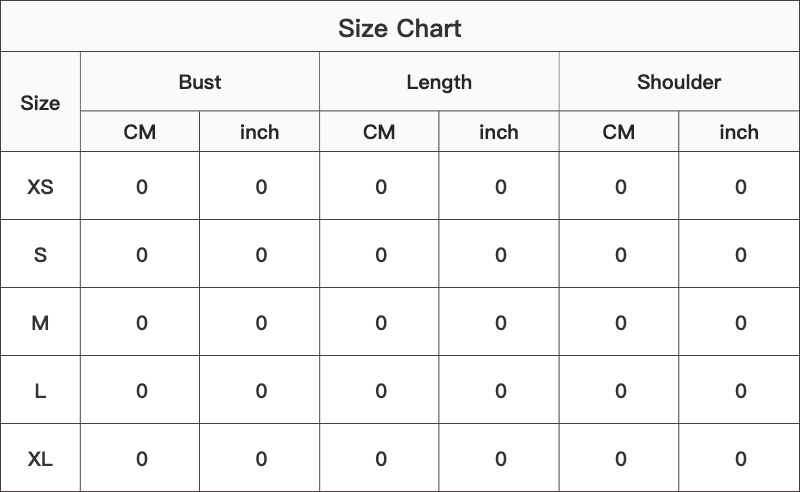Select the CM subheader under Bust
Viewport: 800px width, 492px height.
pos(140,132)
